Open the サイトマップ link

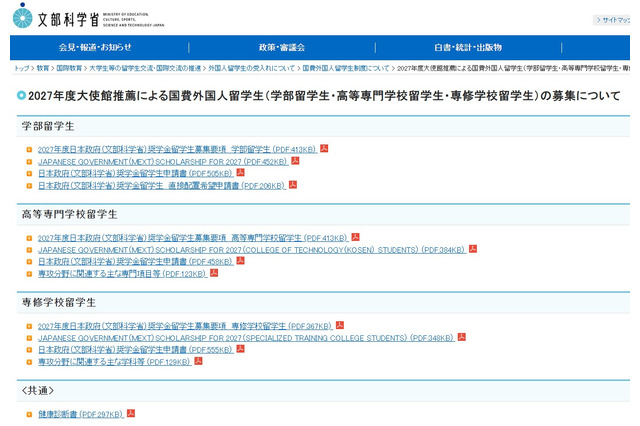coord(613,20)
